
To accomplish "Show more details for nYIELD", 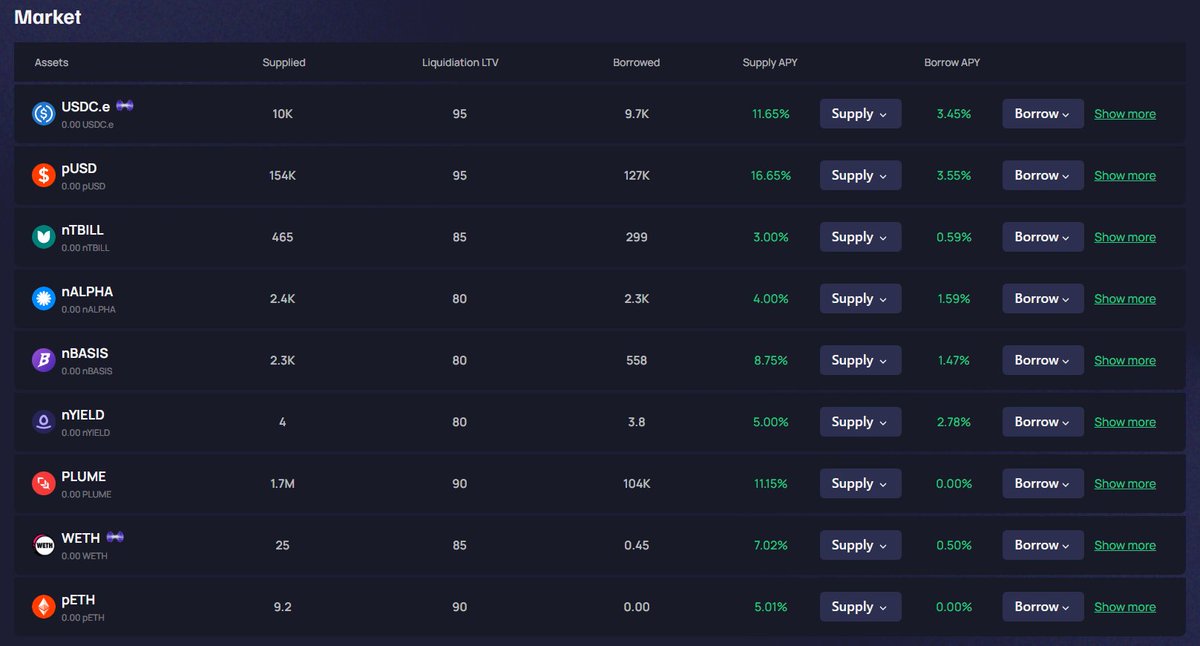I will click(x=1125, y=423).
